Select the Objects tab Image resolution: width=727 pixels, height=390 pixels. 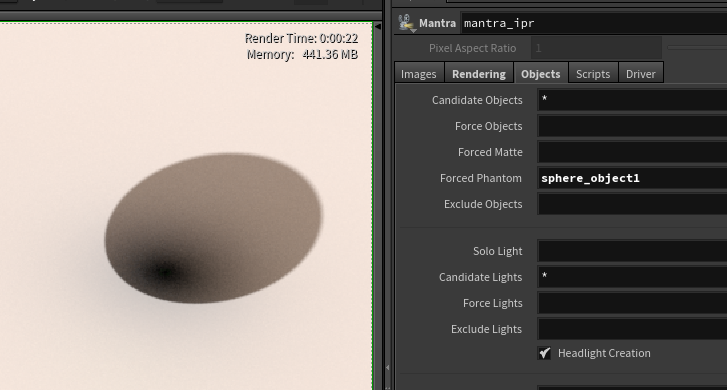pos(541,74)
